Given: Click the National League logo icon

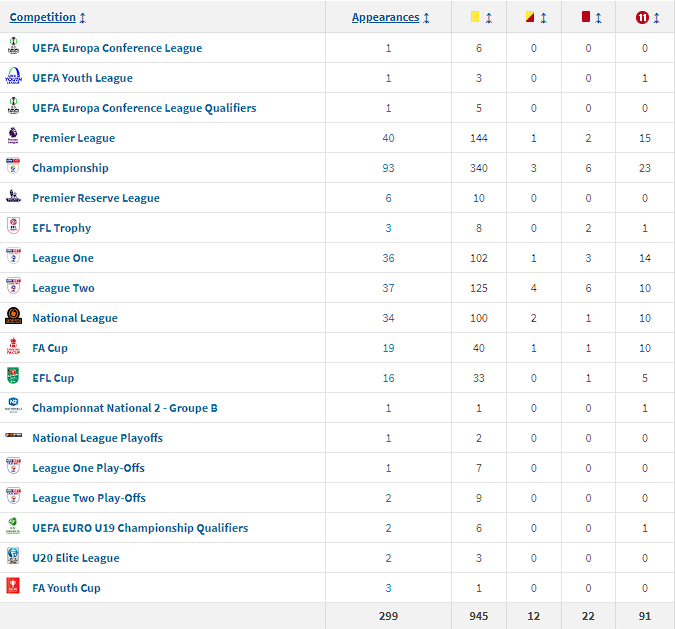Looking at the screenshot, I should coord(13,316).
